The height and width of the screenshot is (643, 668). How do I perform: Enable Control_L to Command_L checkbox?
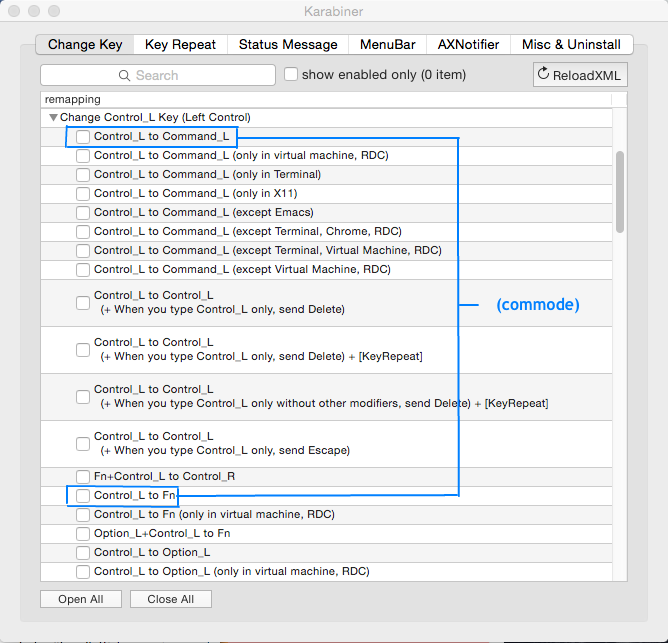coord(84,137)
